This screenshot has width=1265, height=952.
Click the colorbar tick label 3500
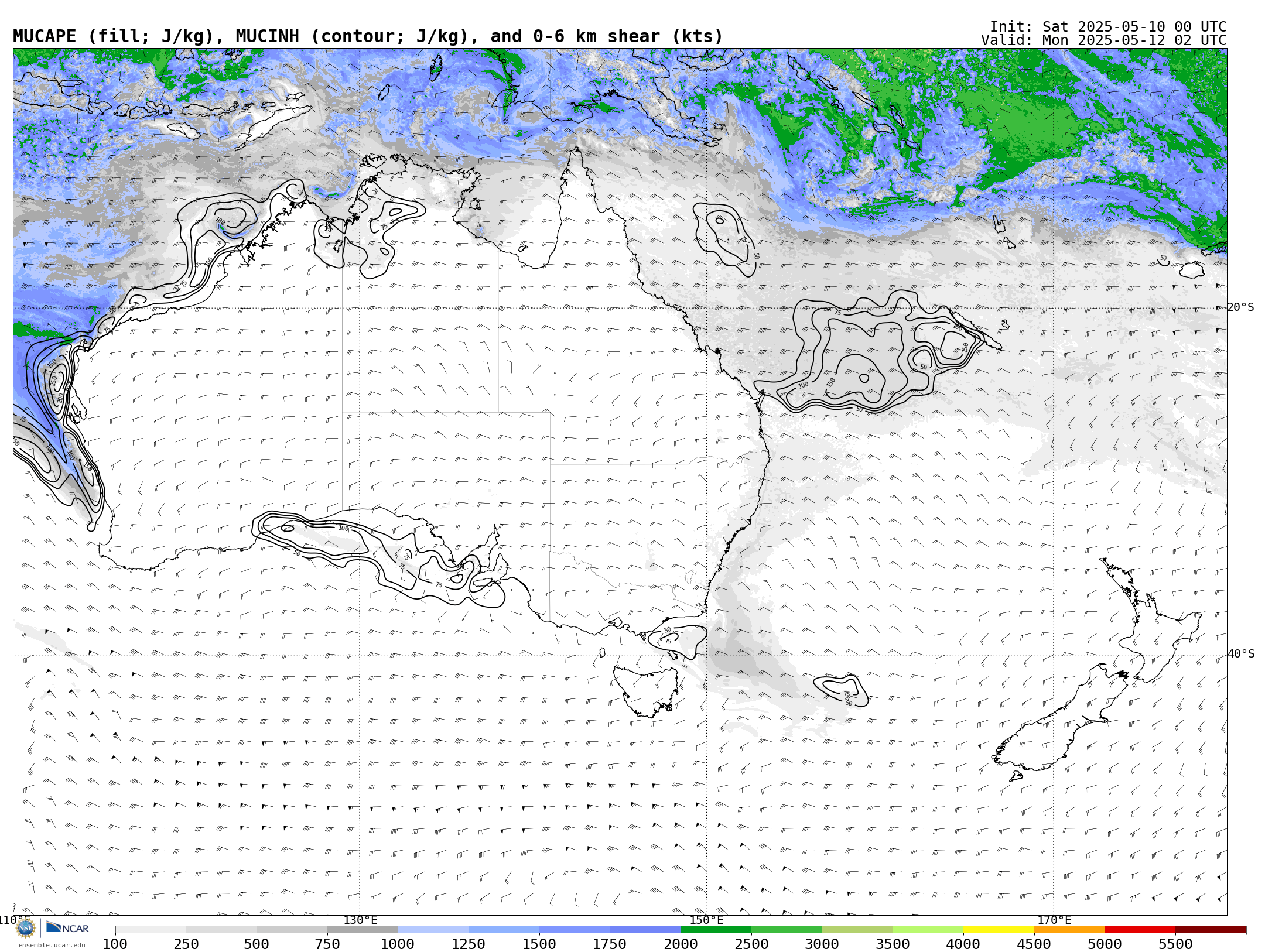coord(893,944)
